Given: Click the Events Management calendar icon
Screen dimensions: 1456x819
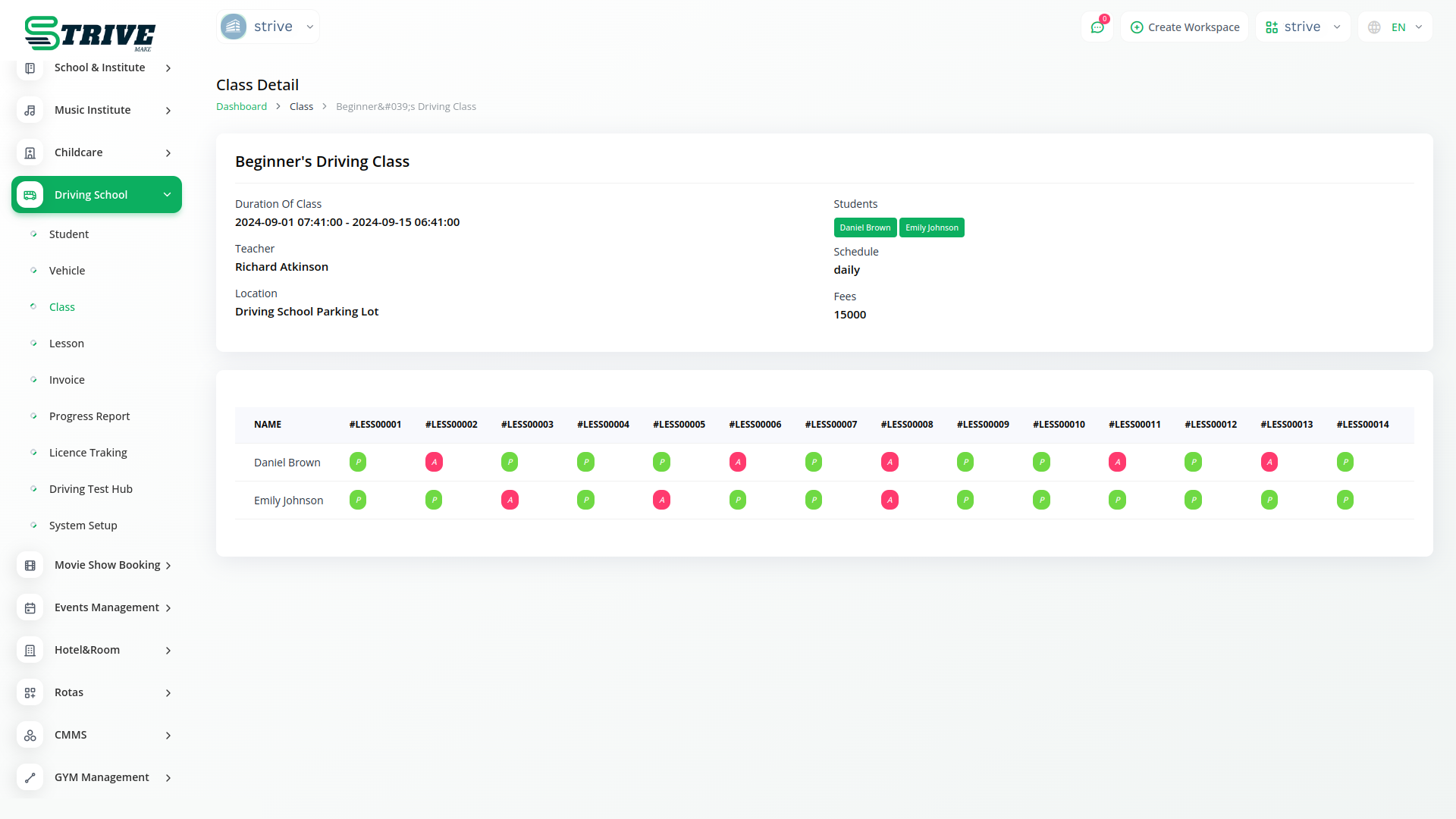Looking at the screenshot, I should click(x=30, y=607).
